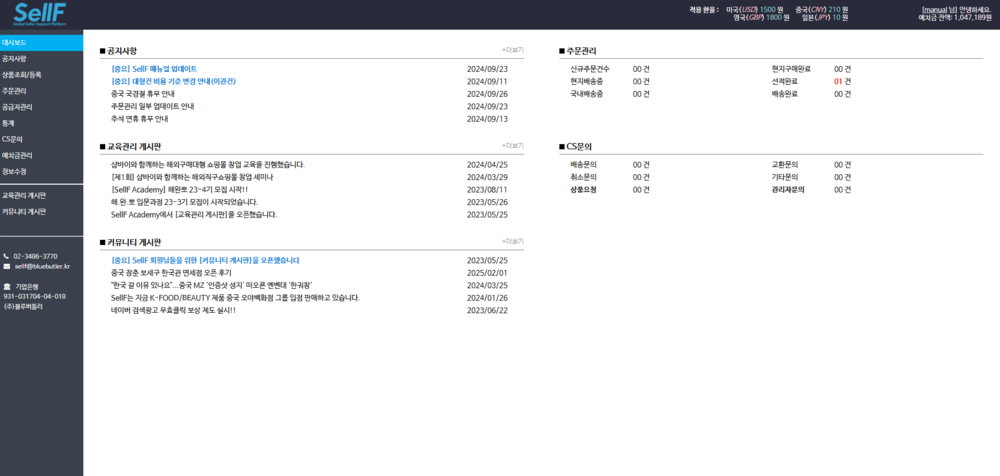Open the K-FOOD/BEAUTY 제품 community post
Viewport: 1000px width, 476px height.
(235, 298)
